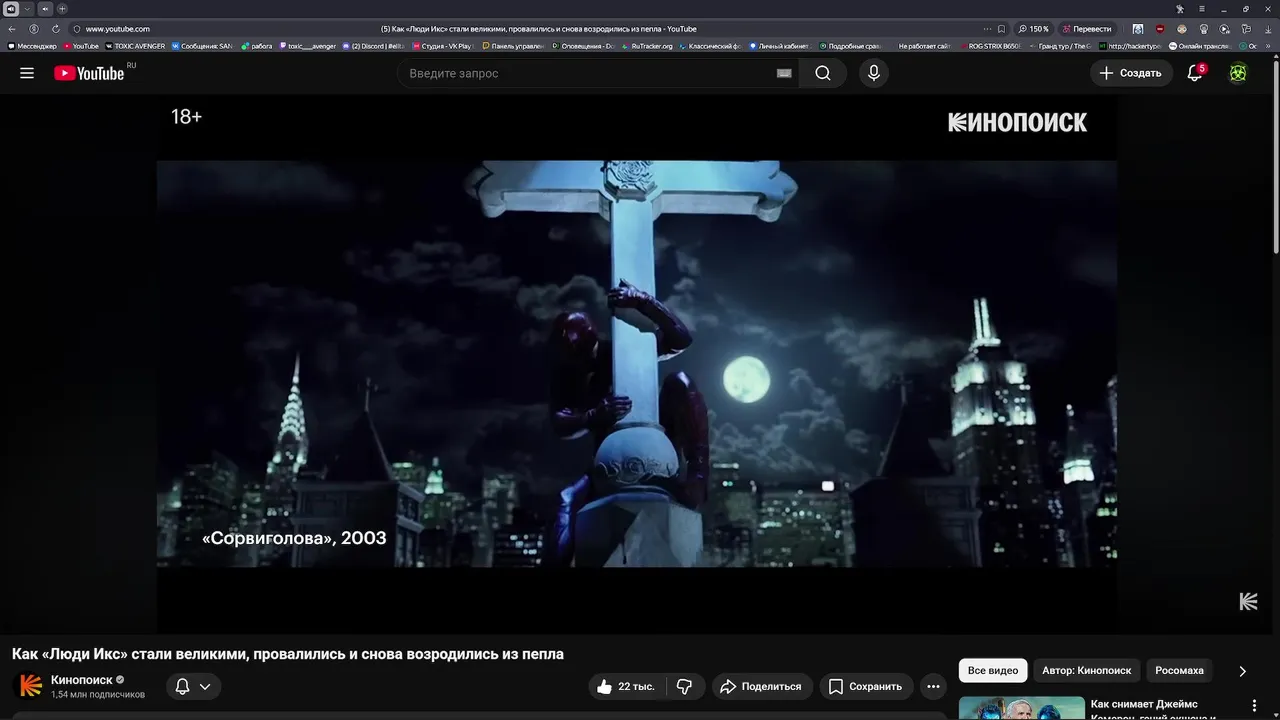Click the Перевести translate button
The width and height of the screenshot is (1280, 720).
coord(1087,29)
